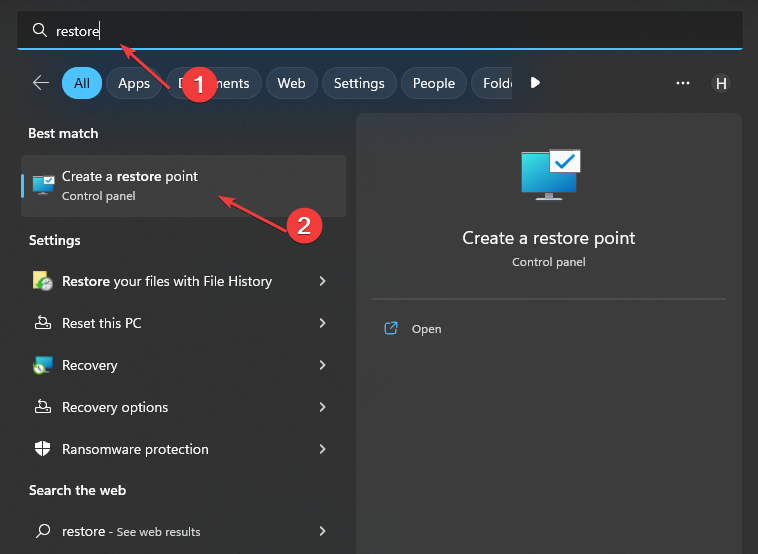This screenshot has height=554, width=758.
Task: Open 'Create a restore point' best match result
Action: 183,186
